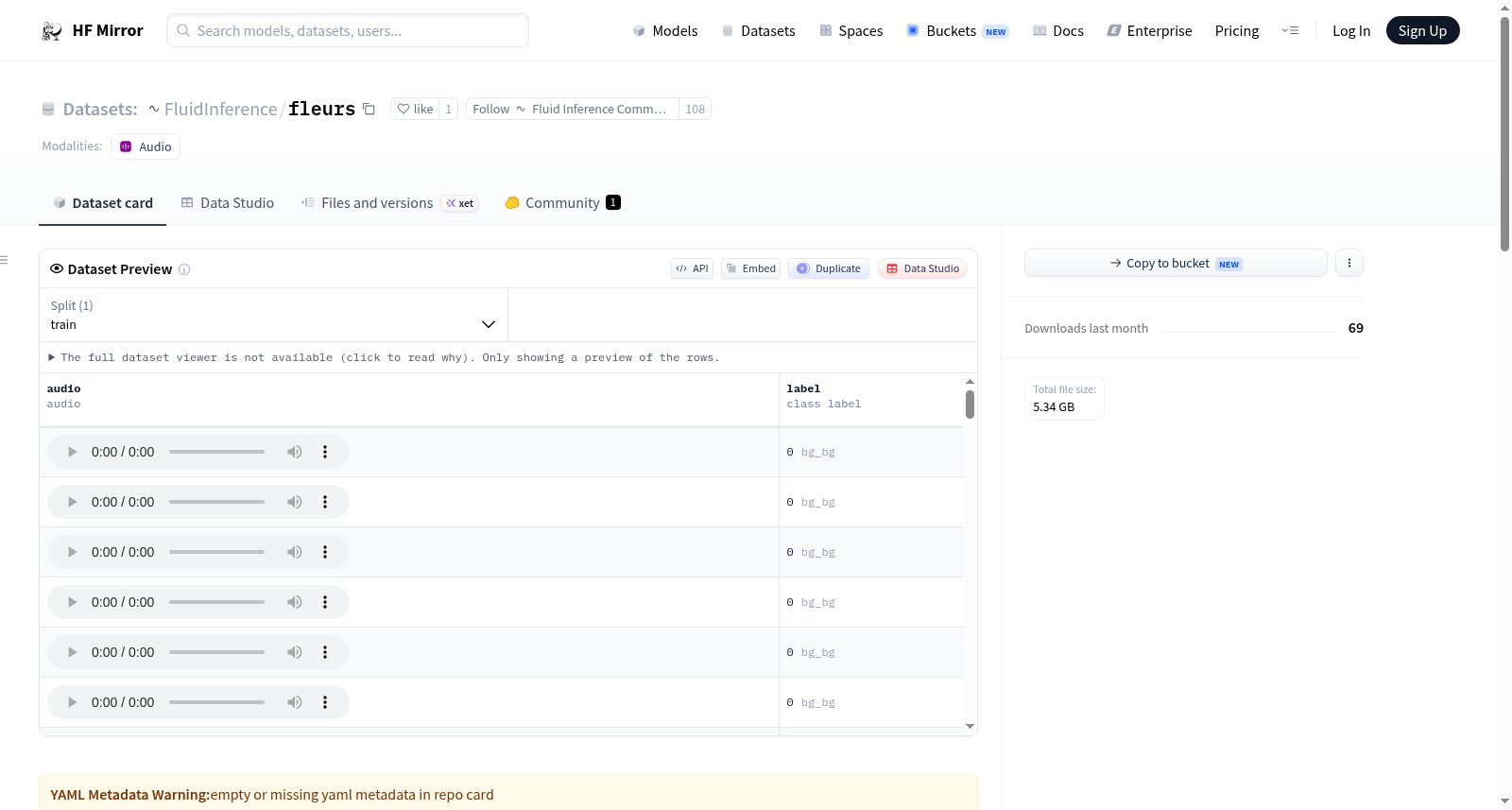Click the third row audio seek bar
Viewport: 1512px width, 810px height.
pos(216,553)
